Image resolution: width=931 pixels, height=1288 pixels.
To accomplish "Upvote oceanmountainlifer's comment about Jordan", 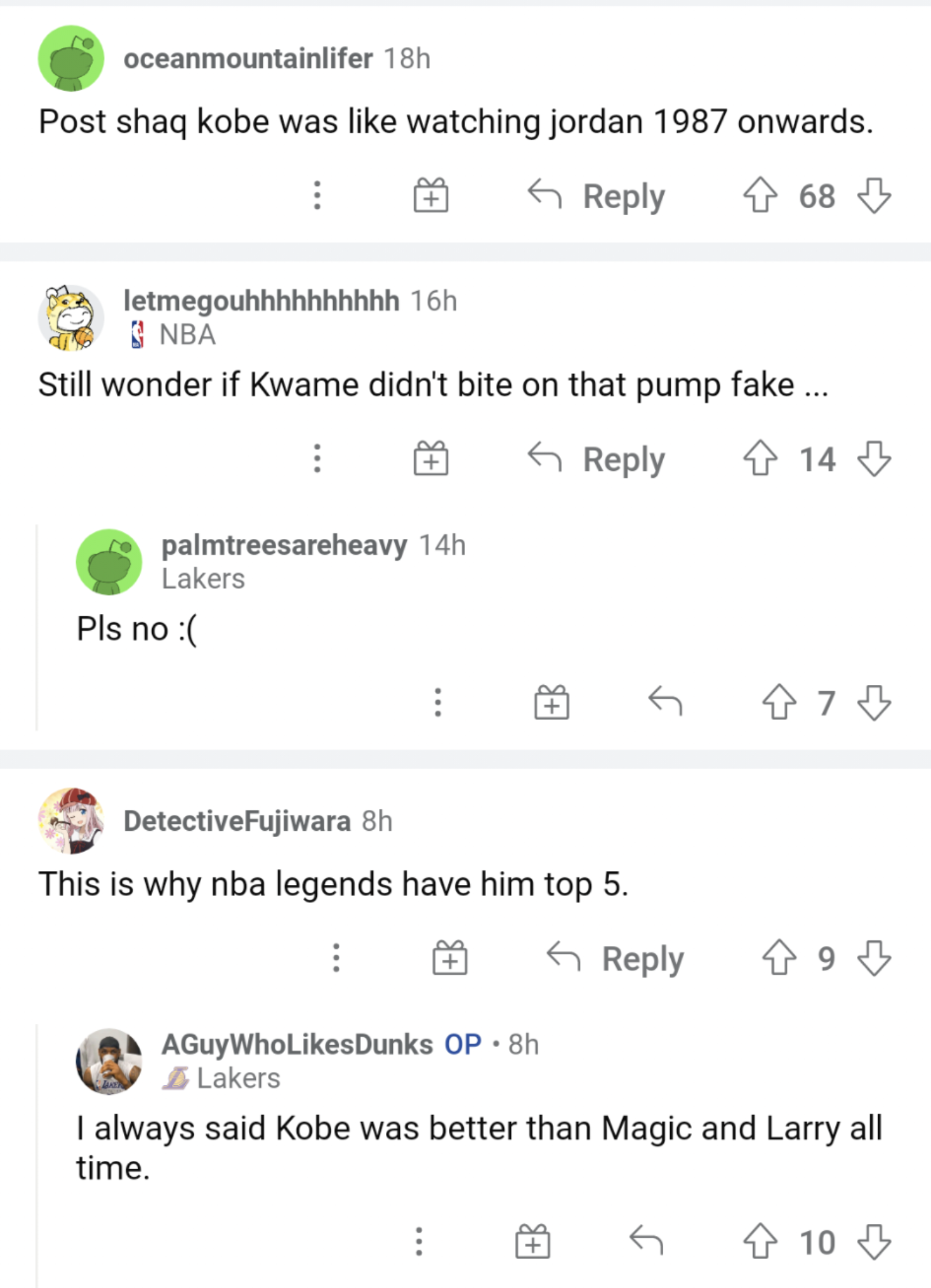I will (x=760, y=196).
